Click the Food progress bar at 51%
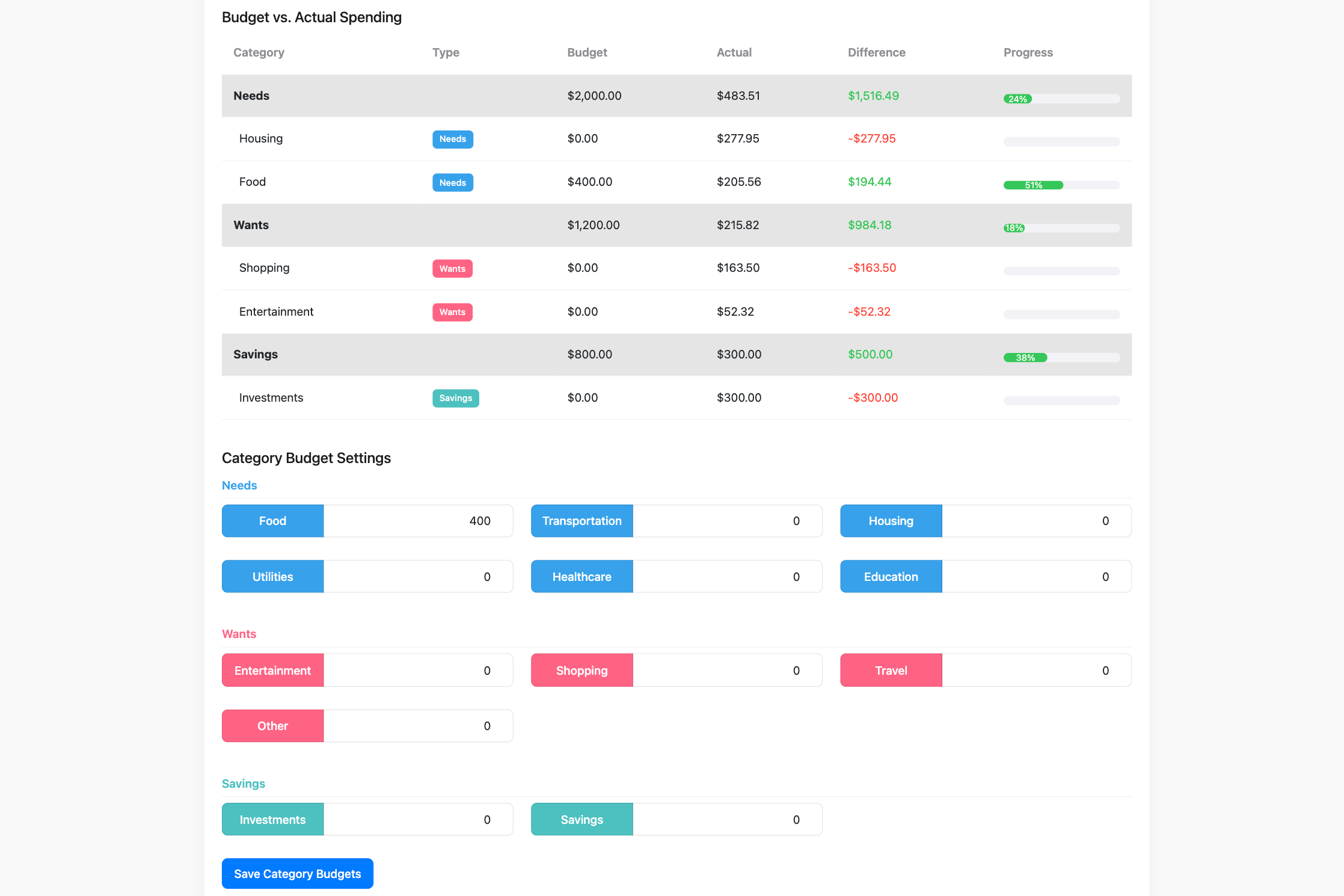The image size is (1344, 896). point(1061,185)
